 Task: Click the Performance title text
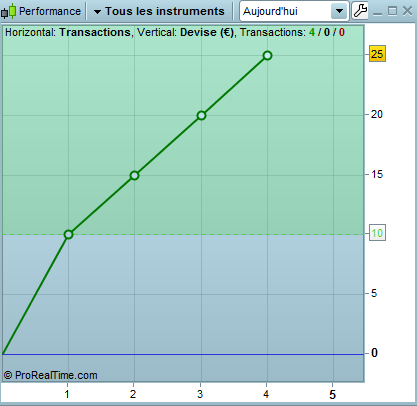(50, 11)
